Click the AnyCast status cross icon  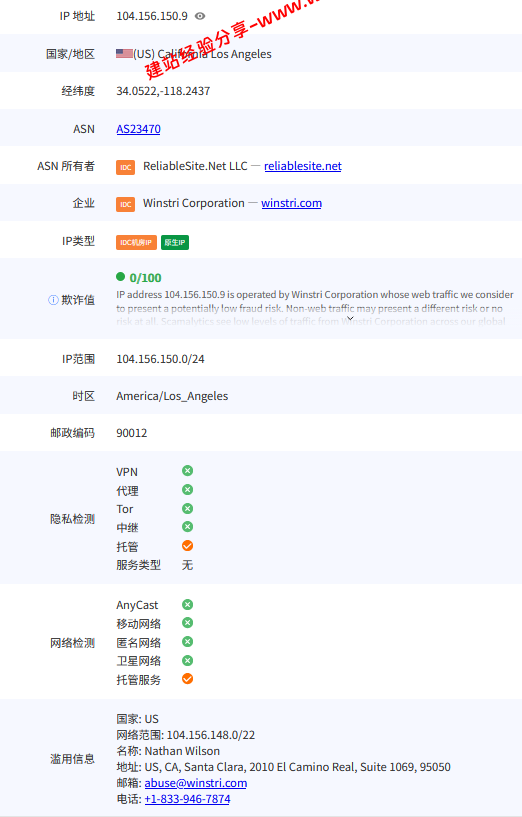(188, 604)
